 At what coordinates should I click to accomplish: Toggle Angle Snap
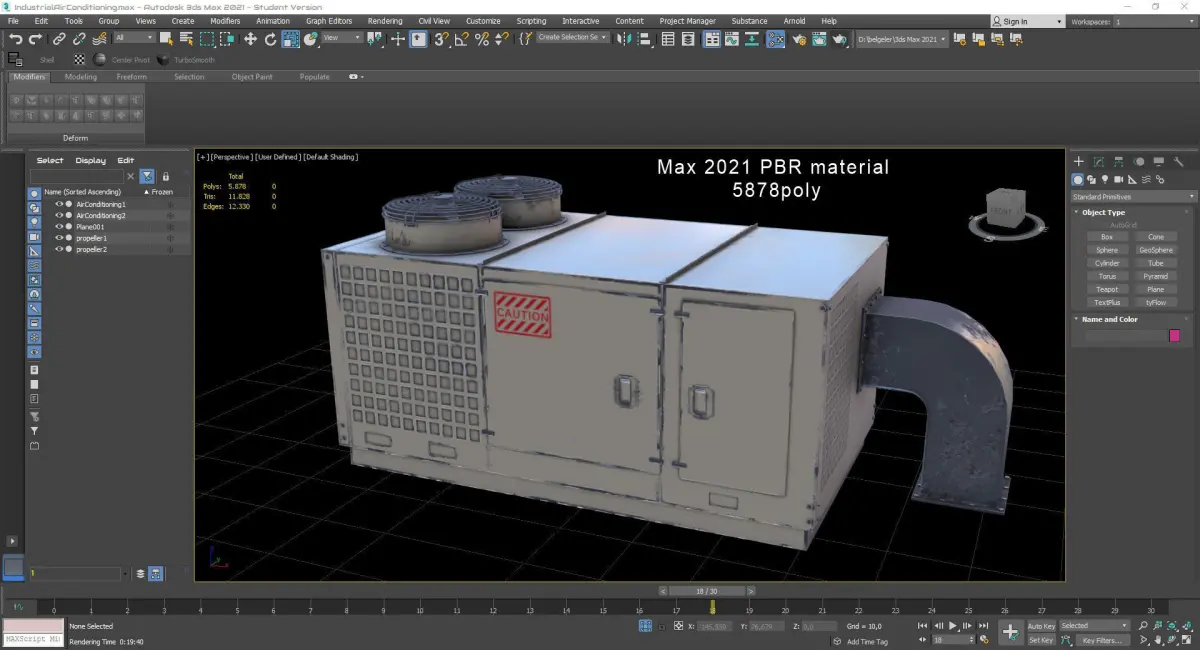click(x=461, y=39)
